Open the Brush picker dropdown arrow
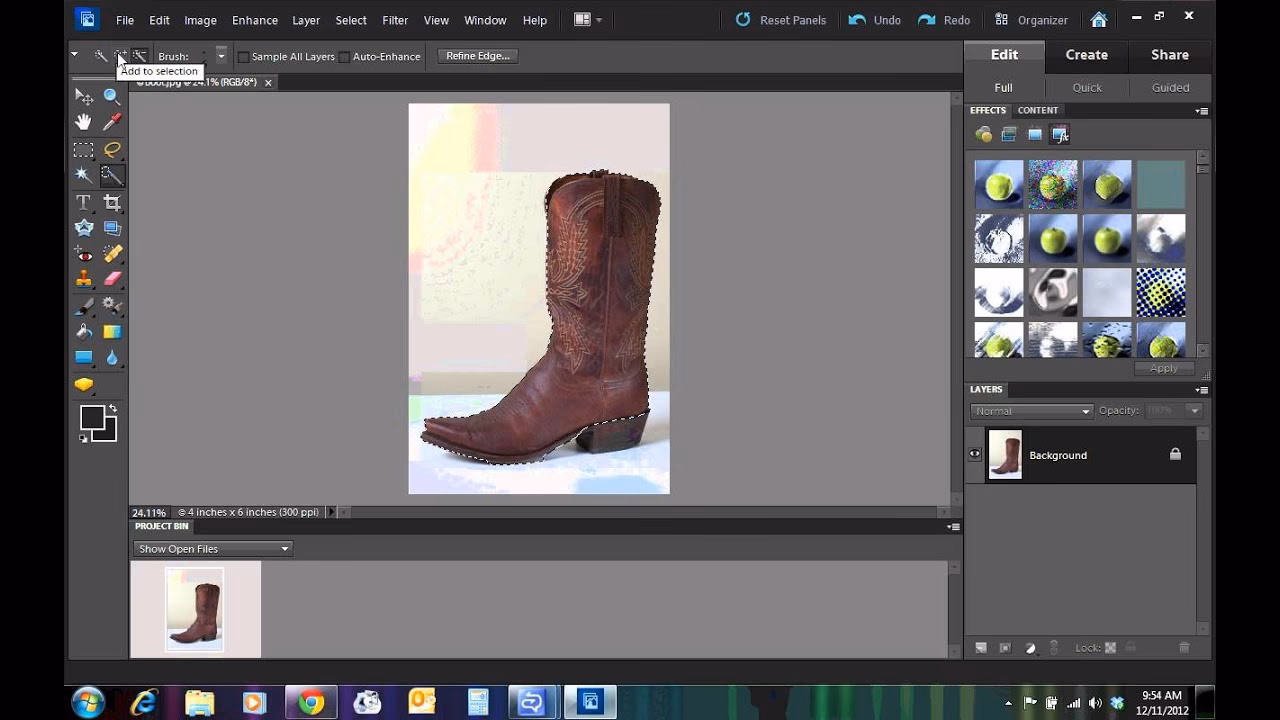1280x720 pixels. [221, 56]
